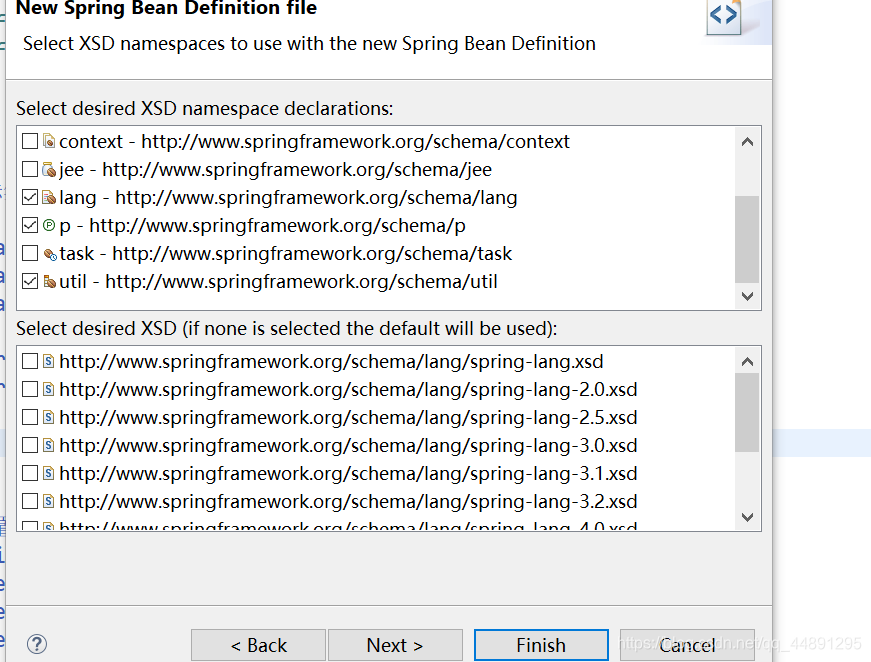
Task: Uncheck the p namespace checkbox
Action: [30, 225]
